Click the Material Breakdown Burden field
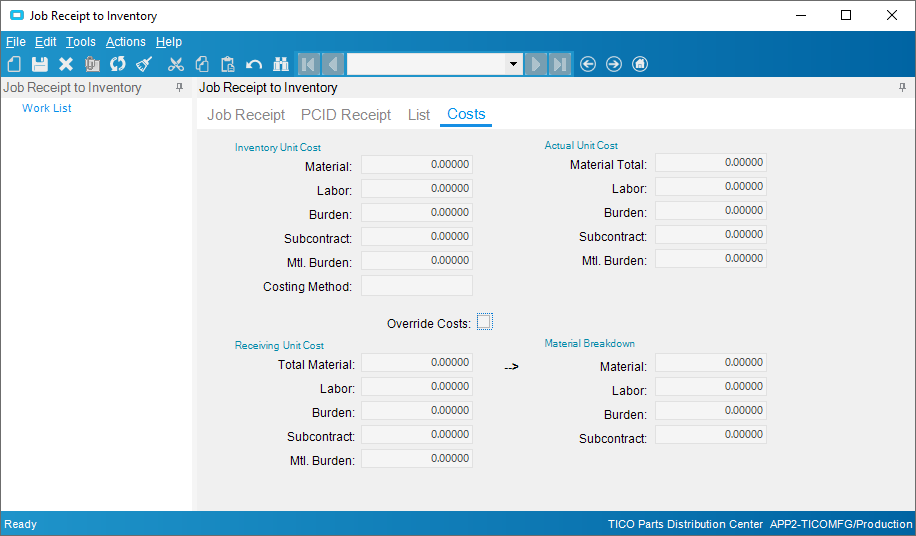Image resolution: width=916 pixels, height=536 pixels. tap(710, 410)
